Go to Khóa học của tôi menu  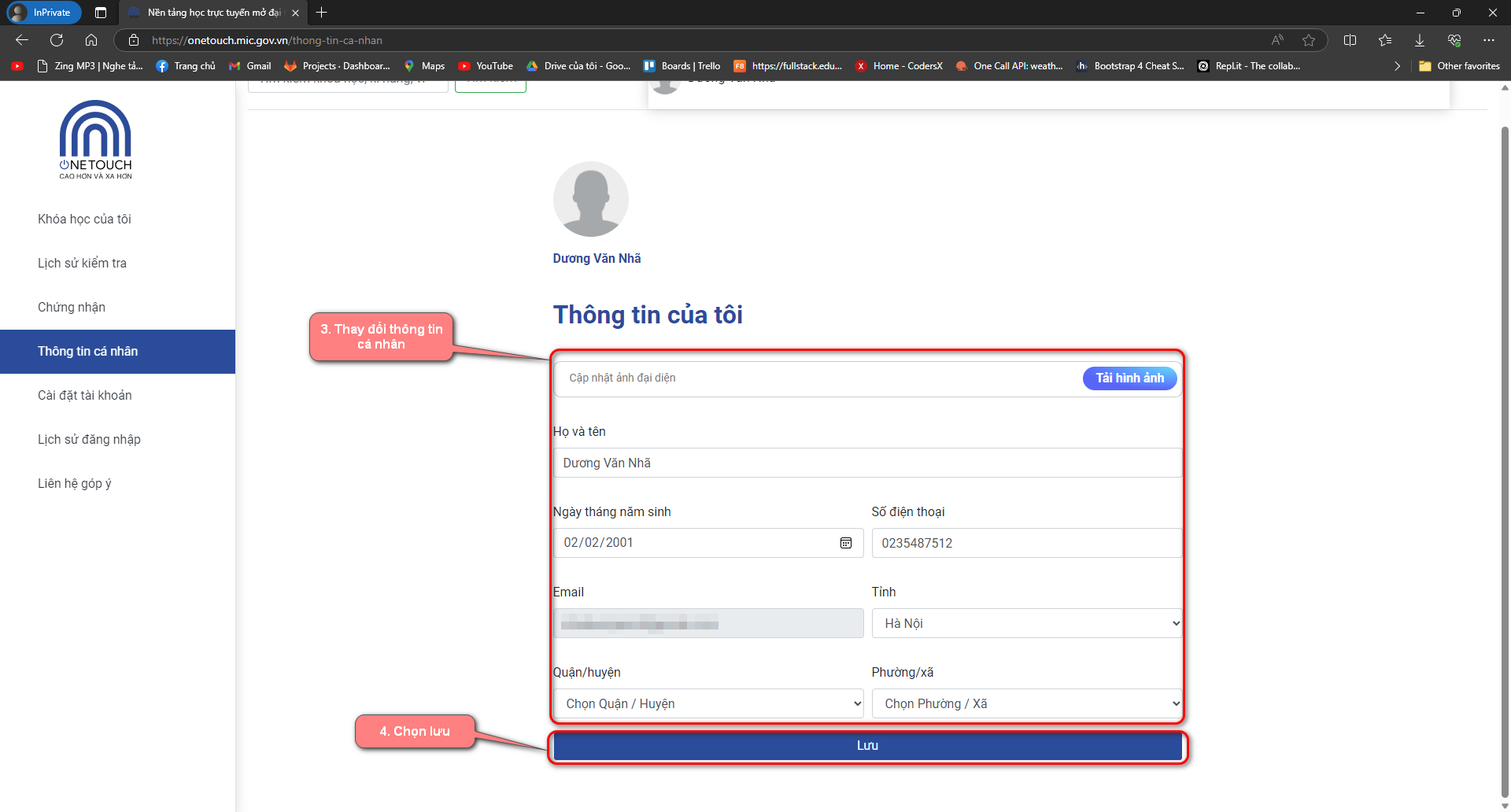click(x=84, y=220)
